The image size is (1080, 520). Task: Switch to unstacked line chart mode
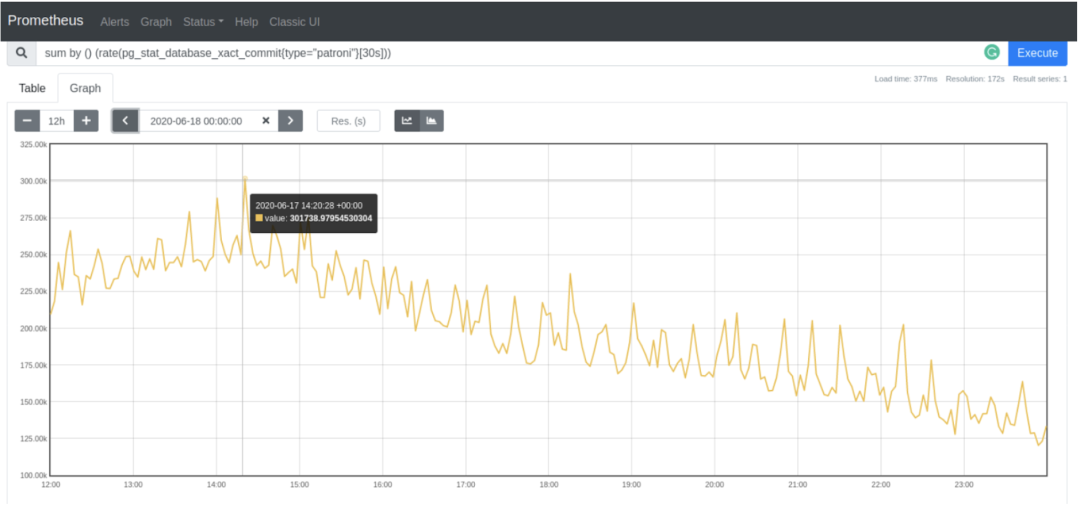click(407, 121)
